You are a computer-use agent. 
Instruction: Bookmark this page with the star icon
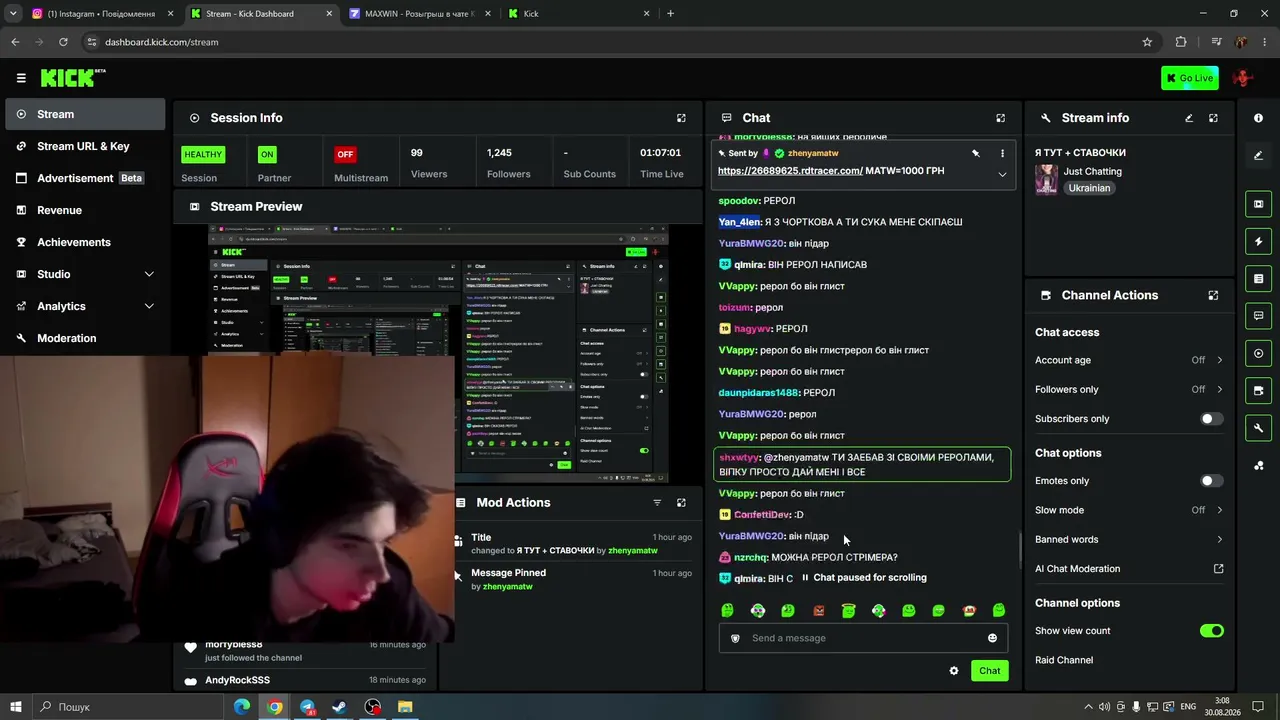(1147, 42)
